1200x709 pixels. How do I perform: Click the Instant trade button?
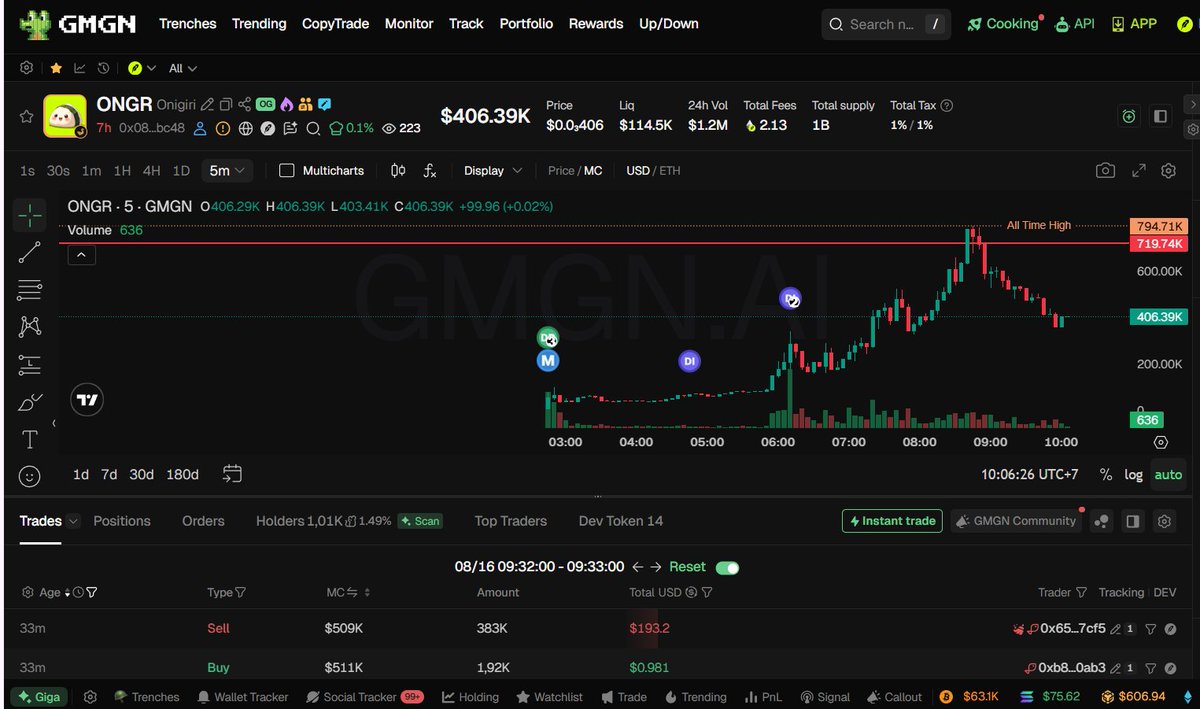pos(892,521)
